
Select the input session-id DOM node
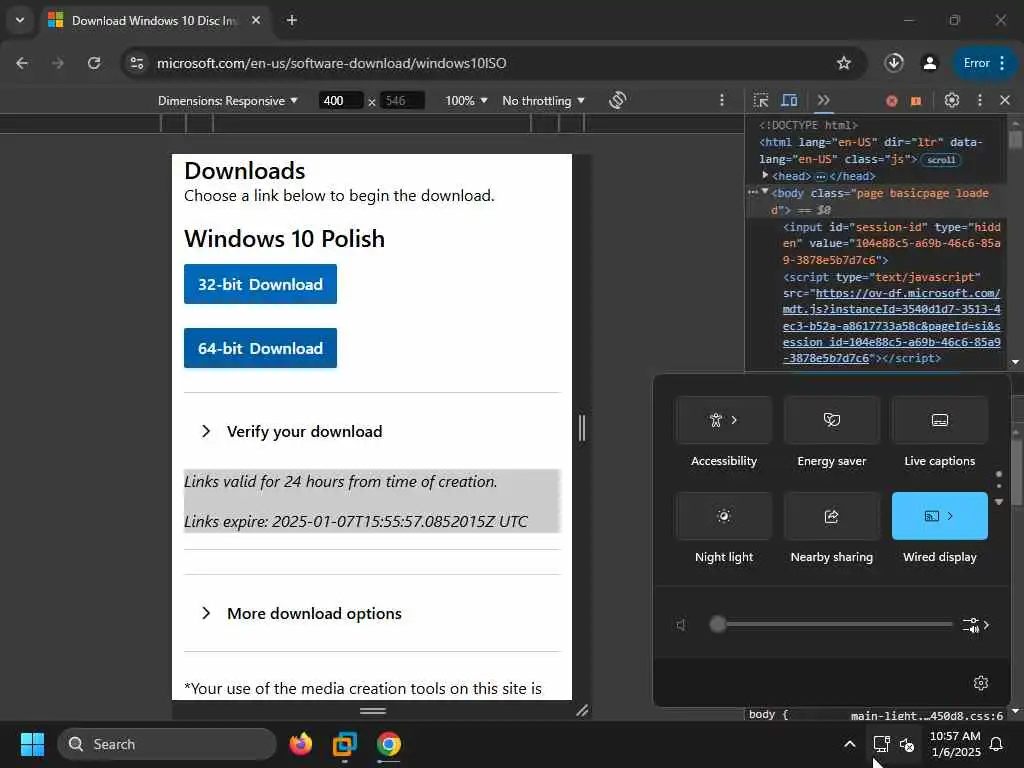tap(891, 243)
